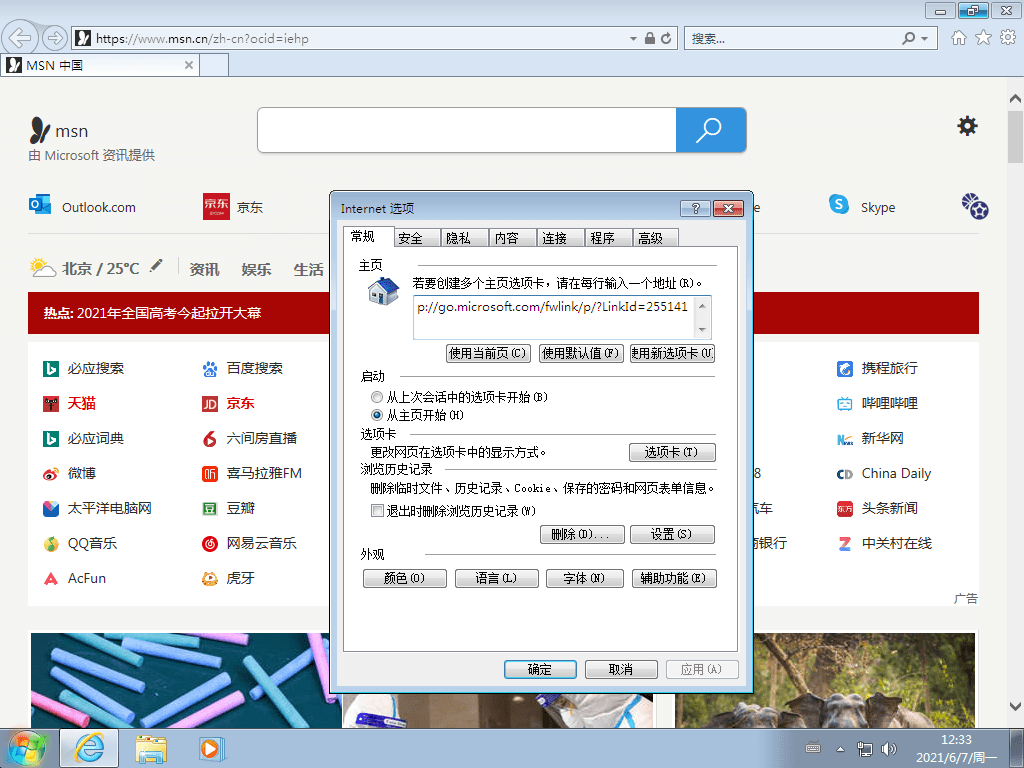Open Internet Explorer favorites star icon

pos(985,37)
